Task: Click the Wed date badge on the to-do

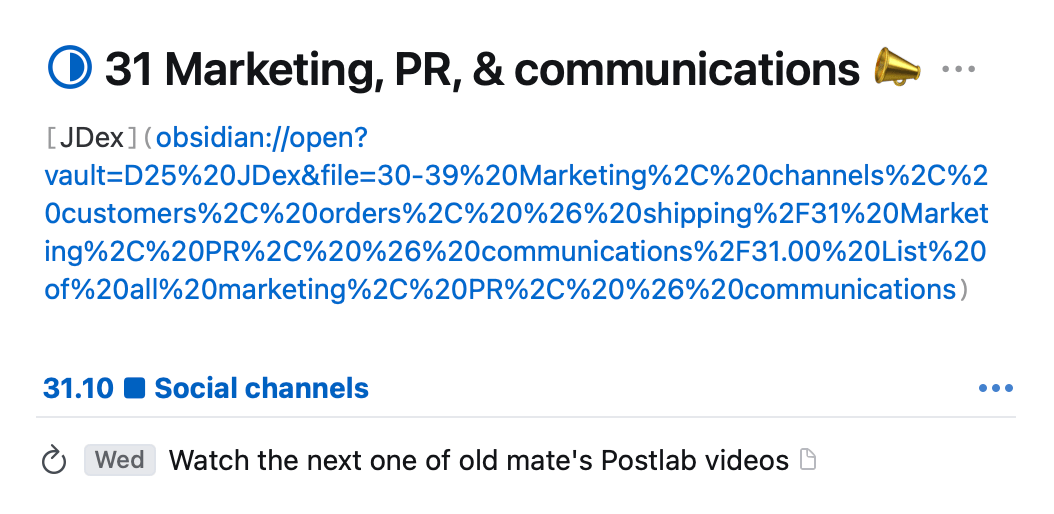Action: (x=120, y=460)
